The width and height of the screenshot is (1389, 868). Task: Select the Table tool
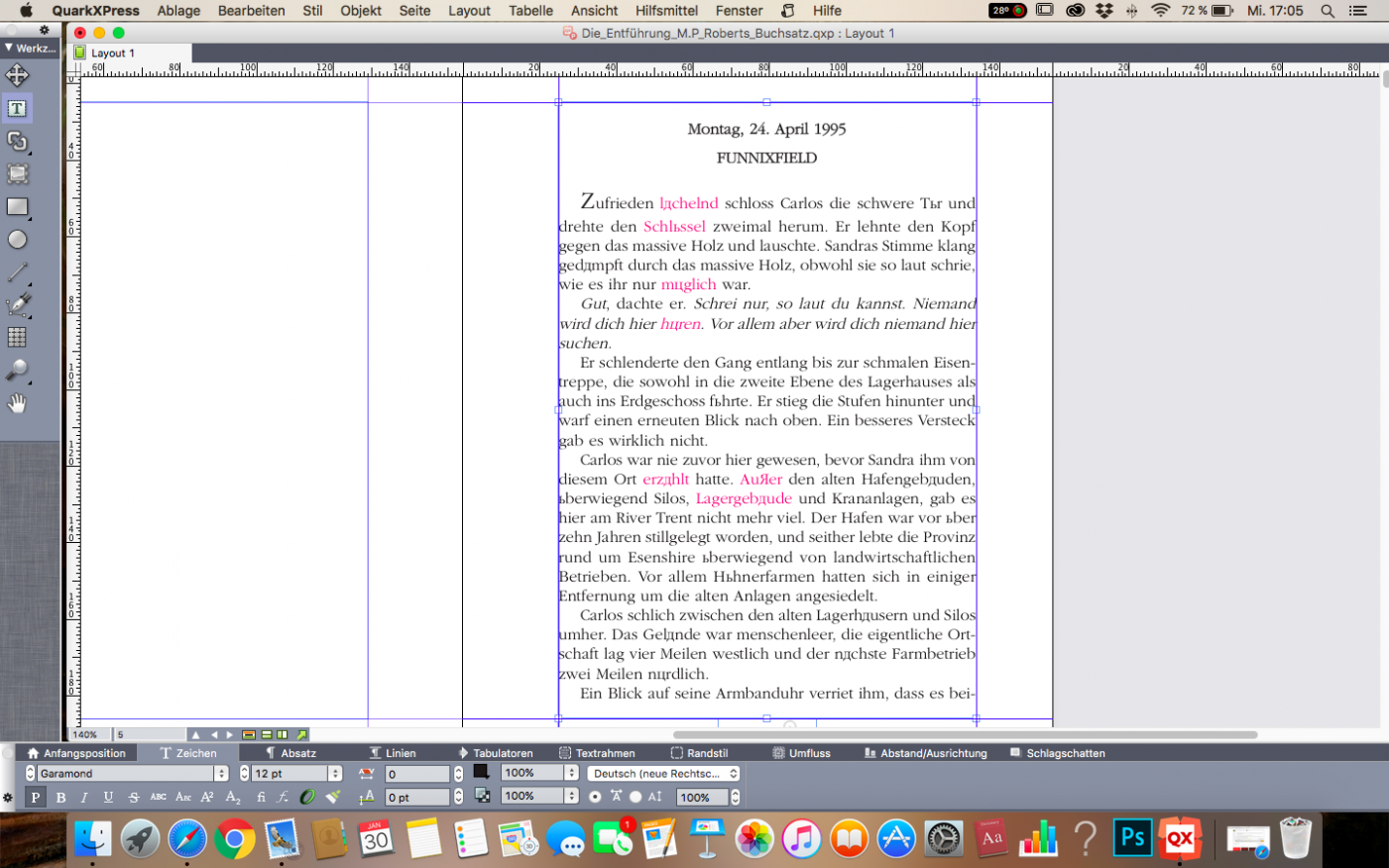pos(17,338)
